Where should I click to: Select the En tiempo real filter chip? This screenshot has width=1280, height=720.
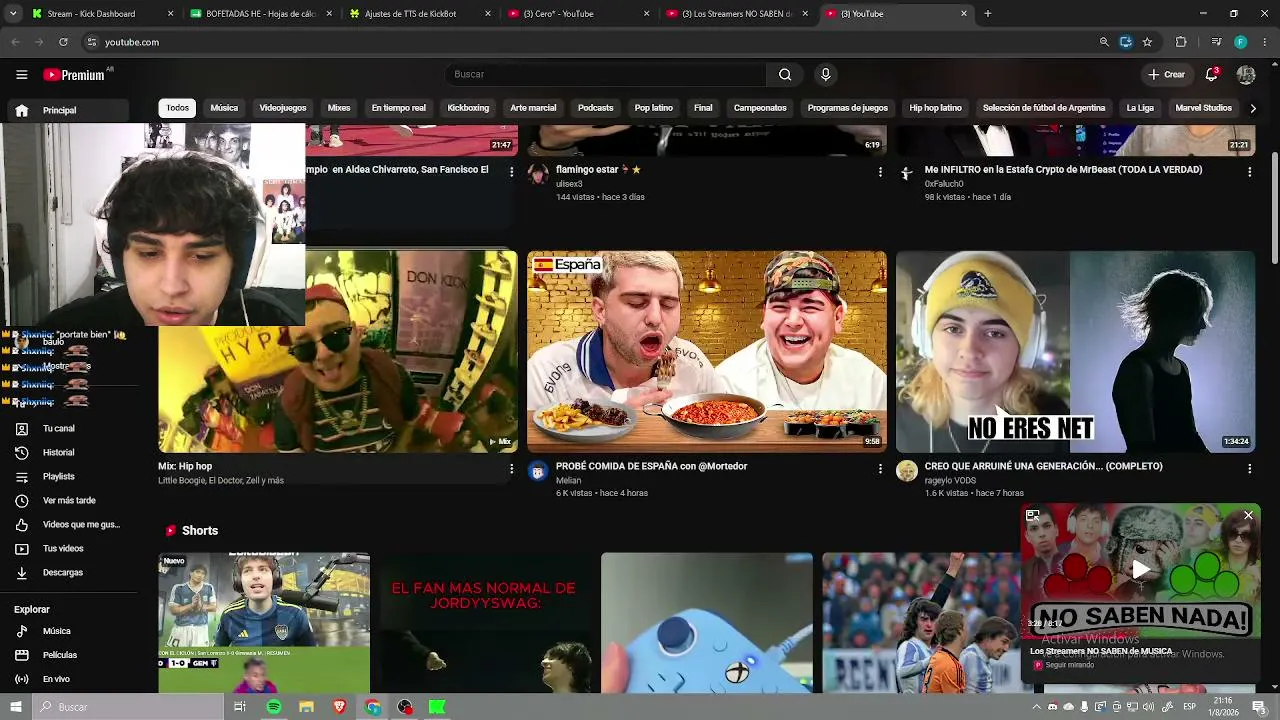tap(399, 108)
